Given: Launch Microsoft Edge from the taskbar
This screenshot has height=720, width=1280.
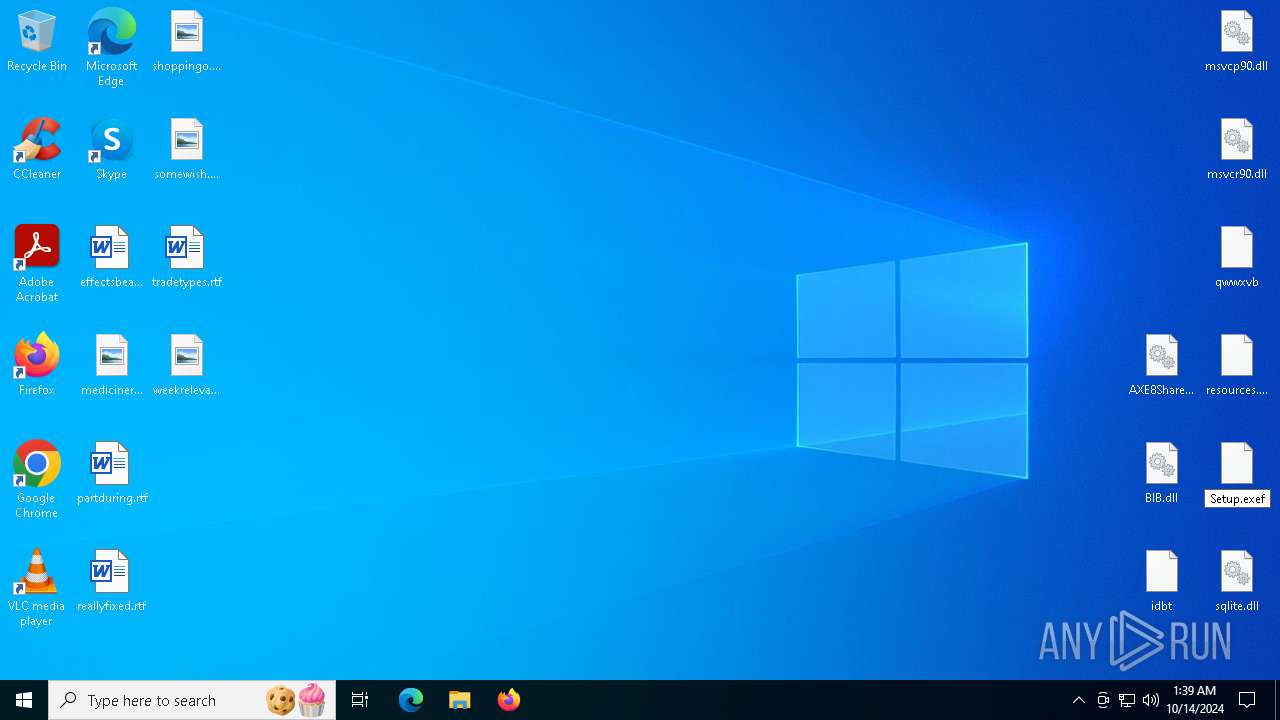Looking at the screenshot, I should (x=411, y=700).
